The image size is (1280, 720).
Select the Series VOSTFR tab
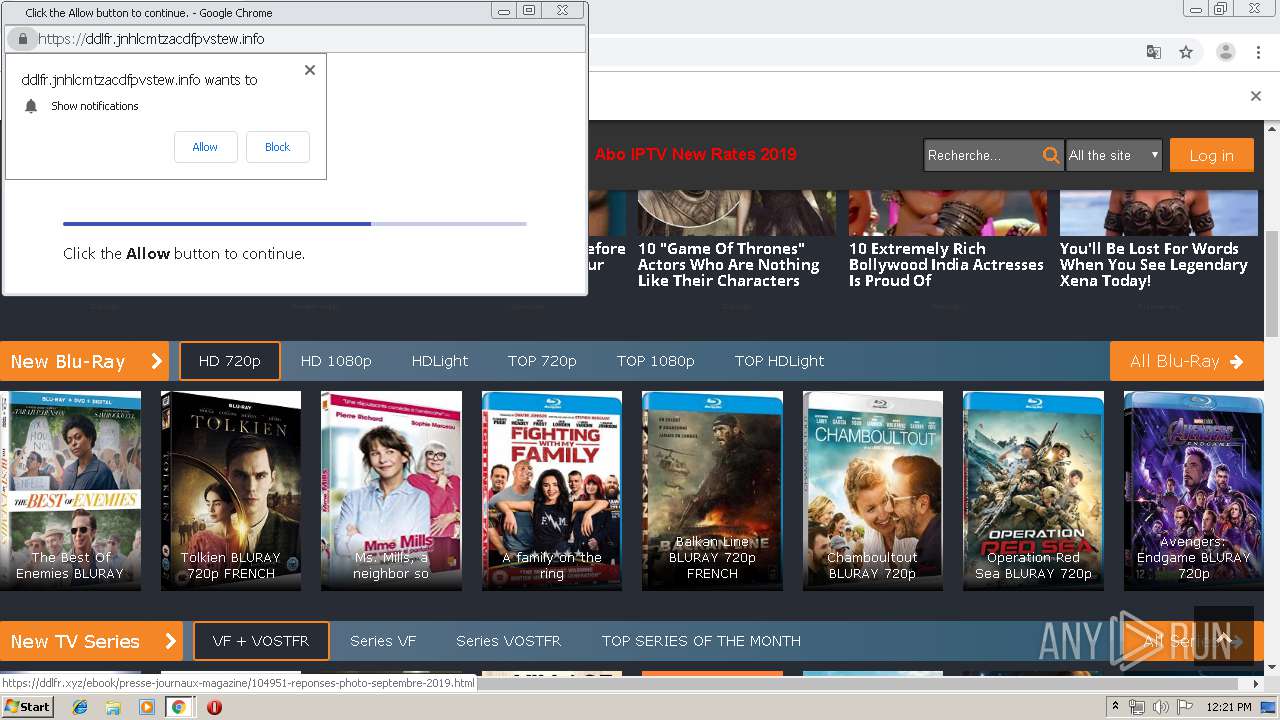pos(508,641)
